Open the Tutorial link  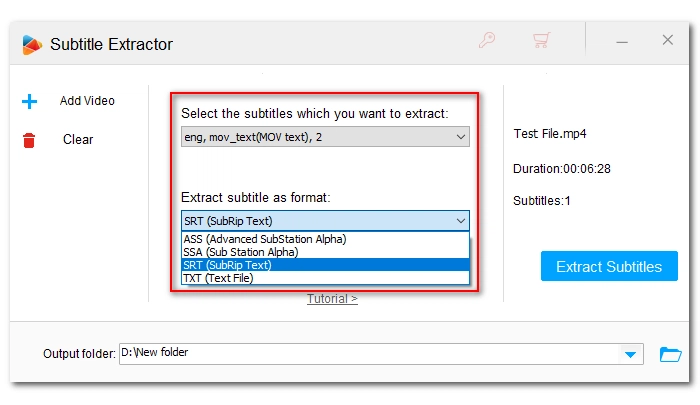(x=332, y=299)
